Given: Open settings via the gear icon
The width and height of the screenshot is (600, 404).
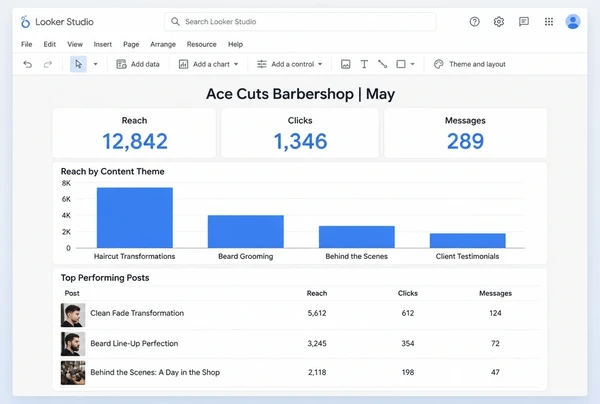Looking at the screenshot, I should coord(499,22).
